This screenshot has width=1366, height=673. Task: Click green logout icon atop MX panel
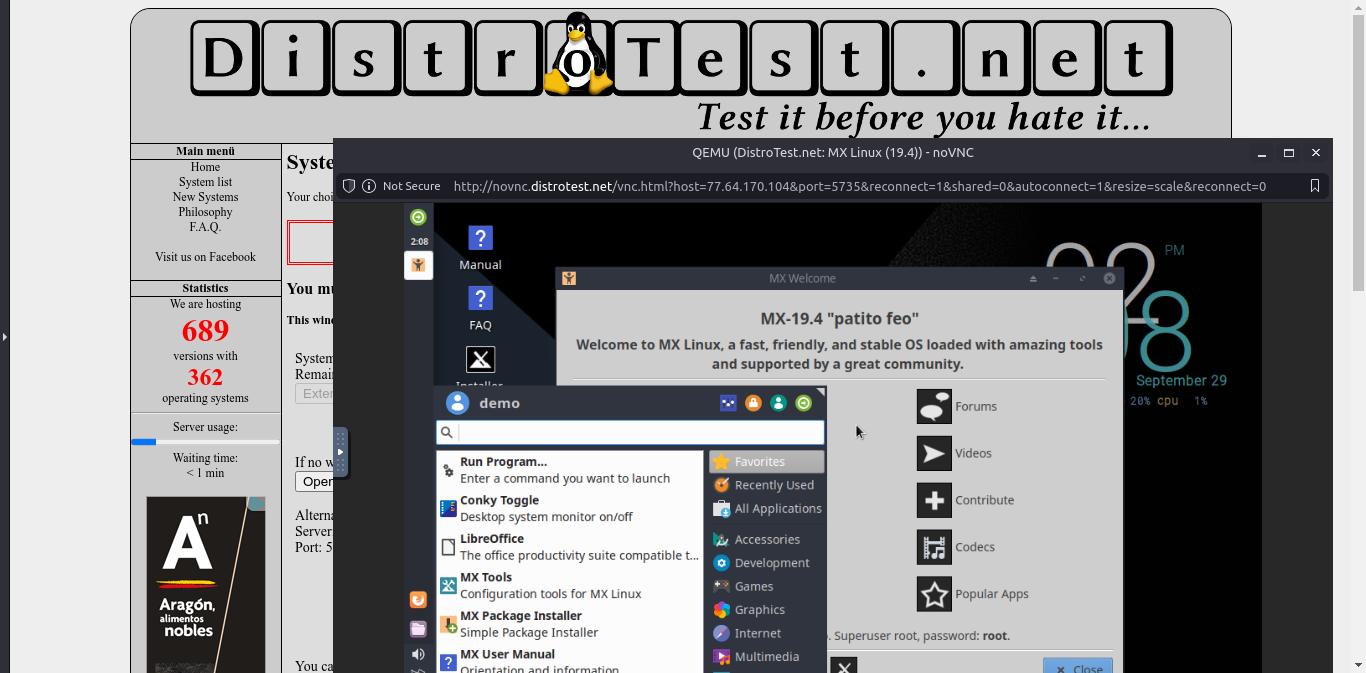click(418, 217)
